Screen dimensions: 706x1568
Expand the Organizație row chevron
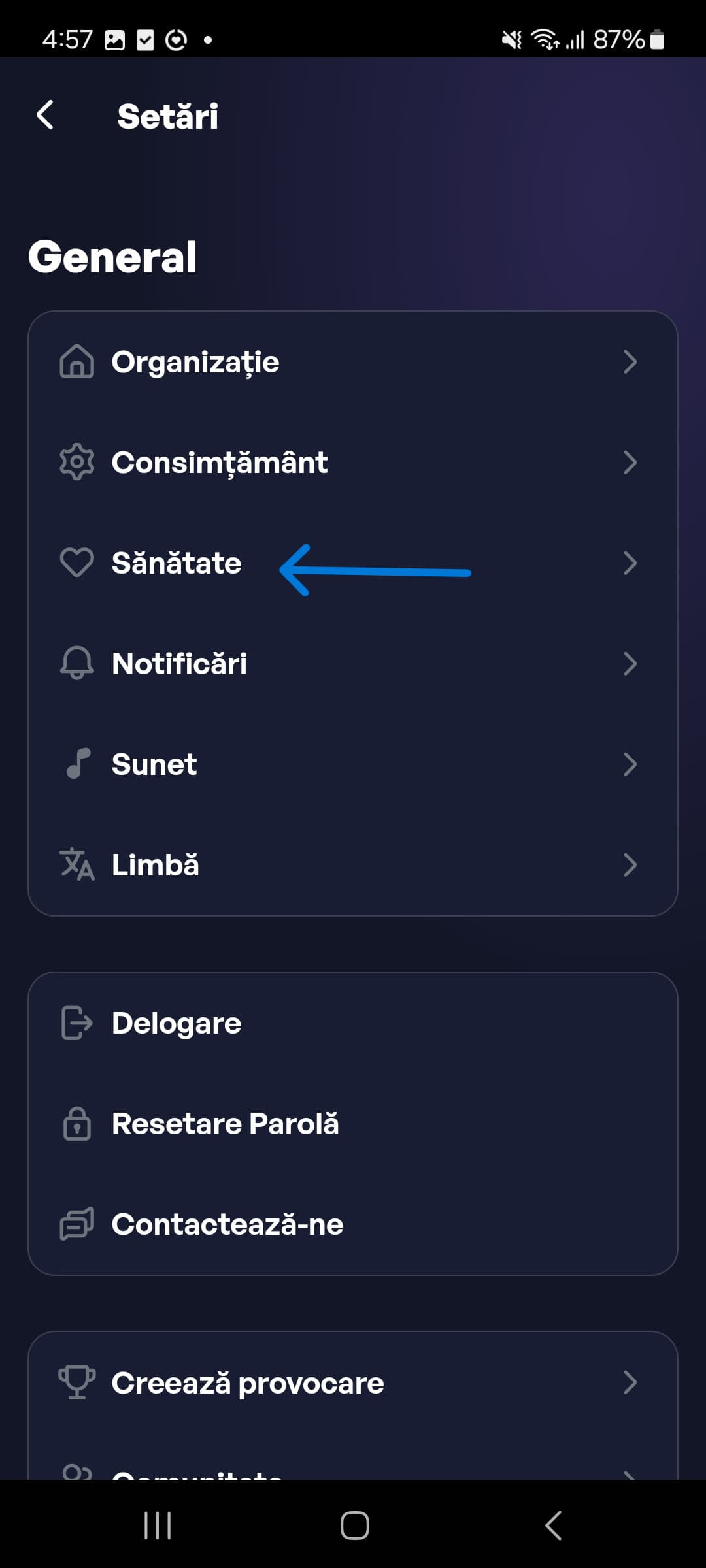[630, 362]
